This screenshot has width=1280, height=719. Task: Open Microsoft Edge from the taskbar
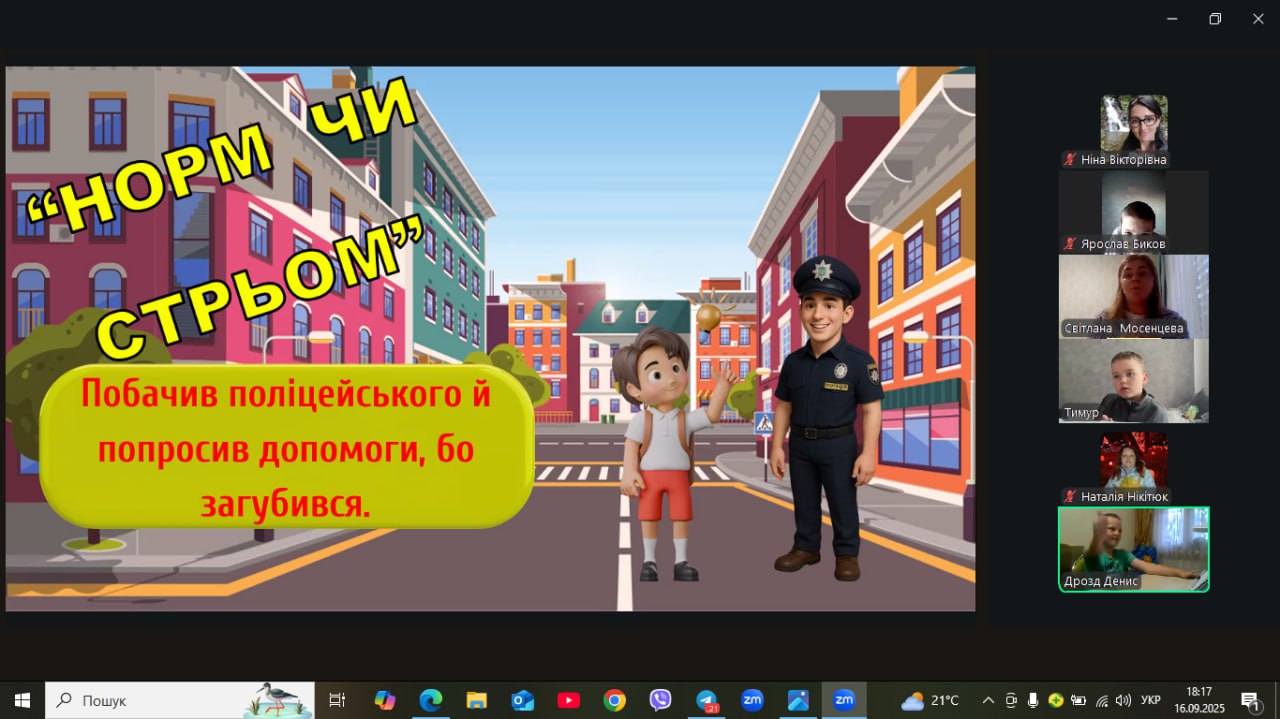coord(430,700)
